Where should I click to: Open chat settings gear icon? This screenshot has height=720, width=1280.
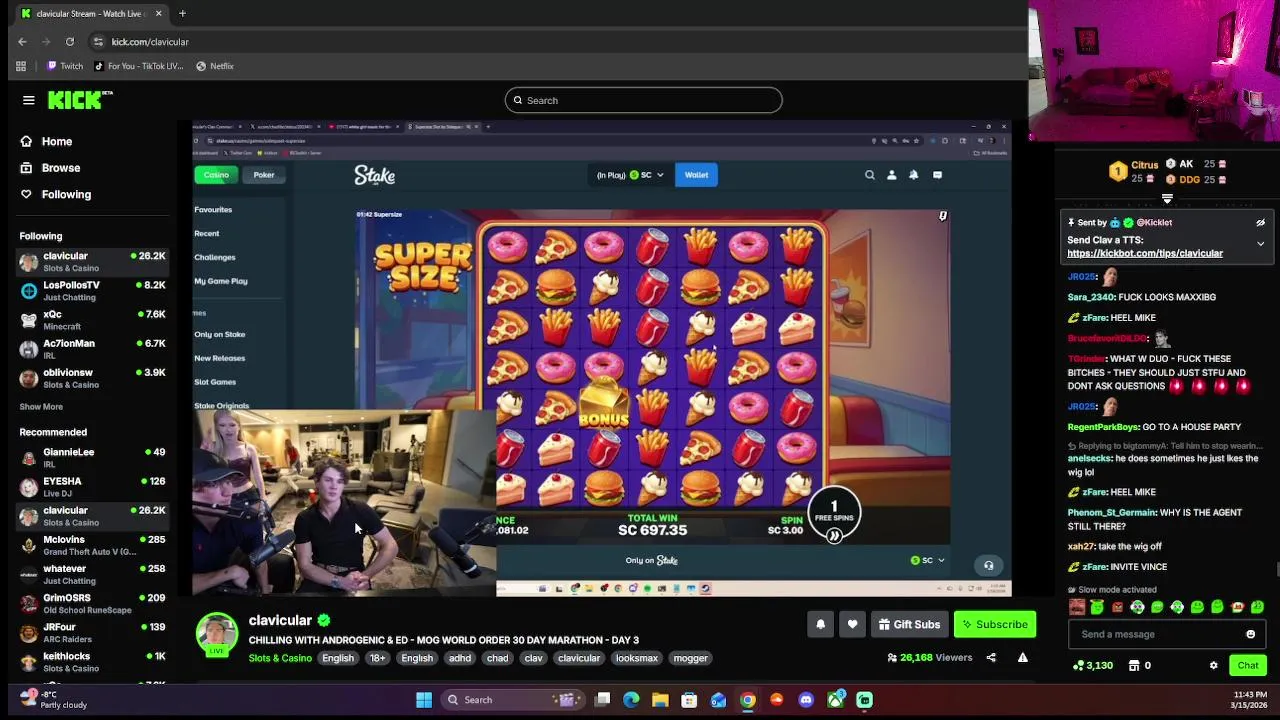pos(1213,666)
